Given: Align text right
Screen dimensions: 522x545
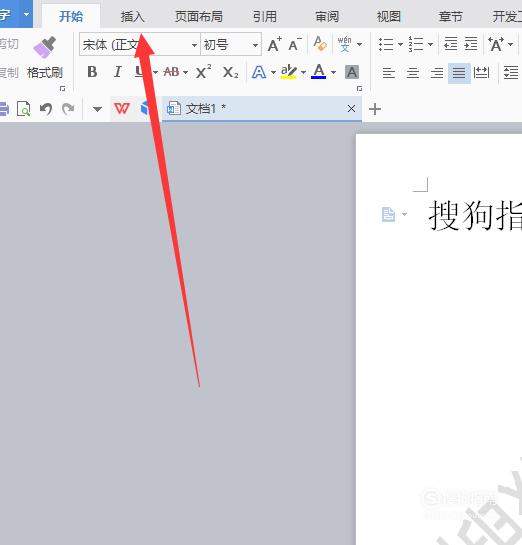Looking at the screenshot, I should pyautogui.click(x=437, y=73).
